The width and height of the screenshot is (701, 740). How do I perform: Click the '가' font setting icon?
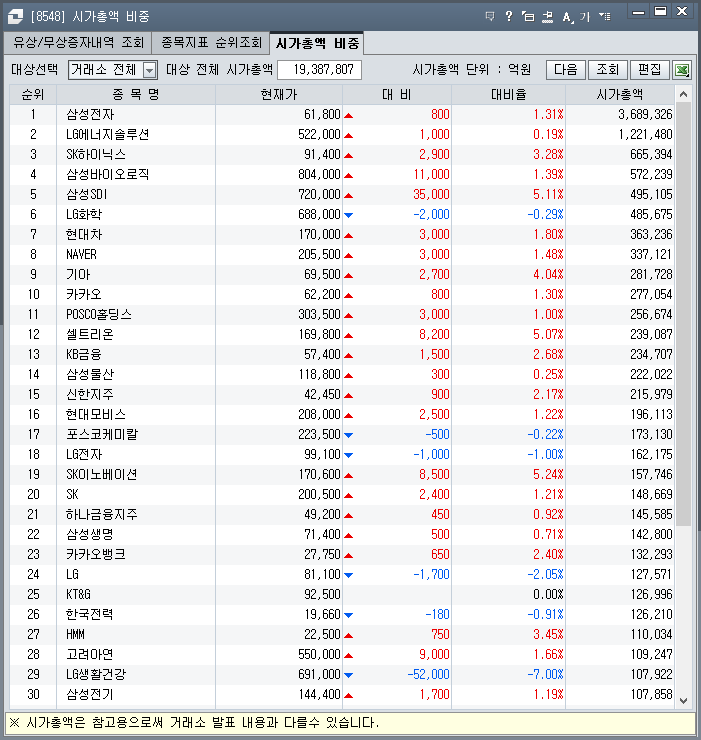pyautogui.click(x=585, y=17)
